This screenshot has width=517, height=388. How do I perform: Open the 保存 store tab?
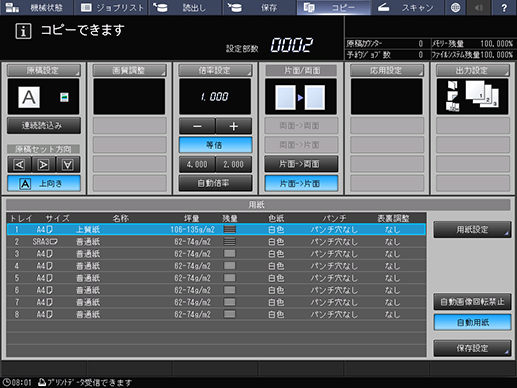pyautogui.click(x=259, y=7)
